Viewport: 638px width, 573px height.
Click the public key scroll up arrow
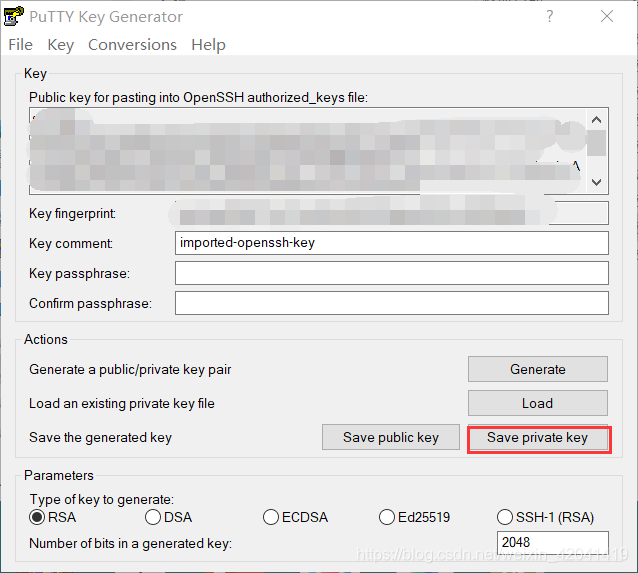pos(596,120)
